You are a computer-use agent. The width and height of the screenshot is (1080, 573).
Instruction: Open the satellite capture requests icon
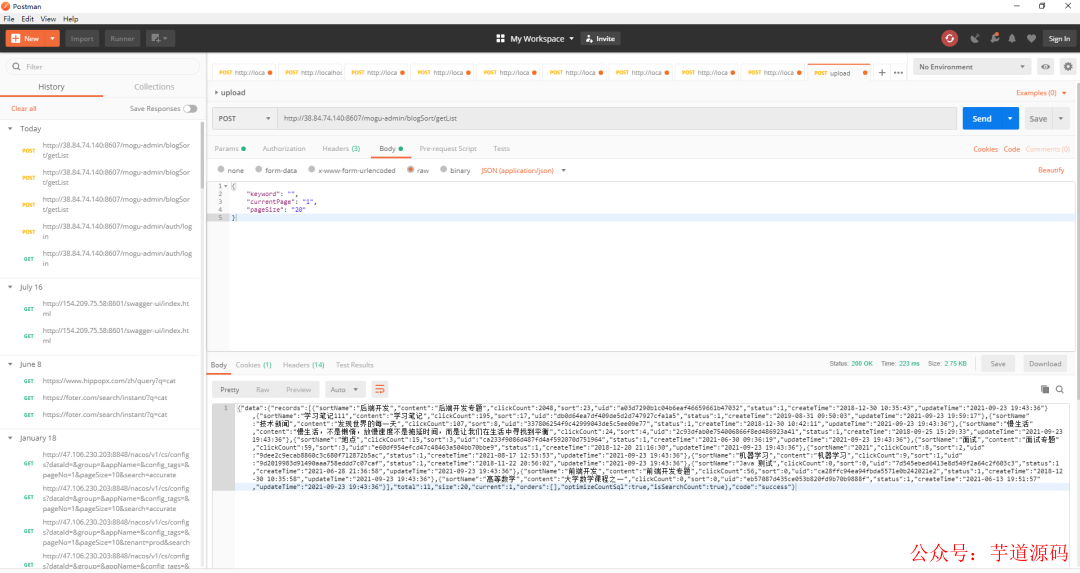tap(975, 39)
